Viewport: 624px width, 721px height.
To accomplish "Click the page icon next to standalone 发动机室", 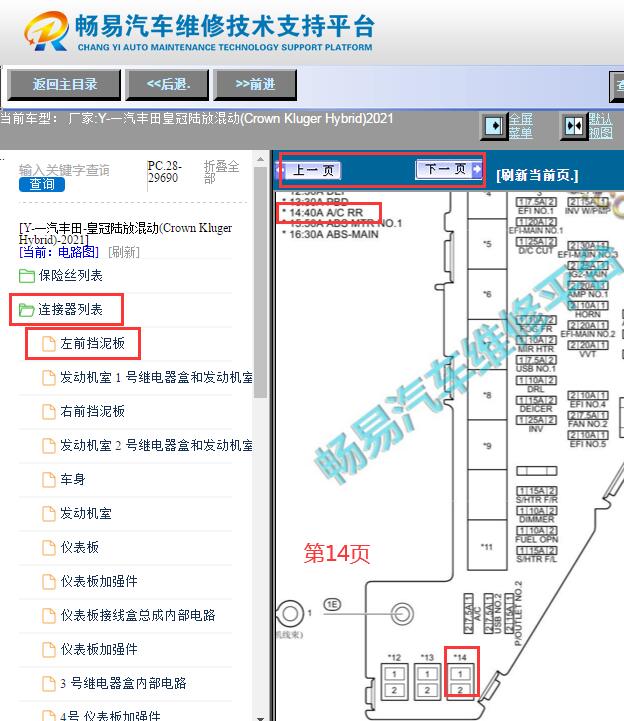I will [49, 514].
